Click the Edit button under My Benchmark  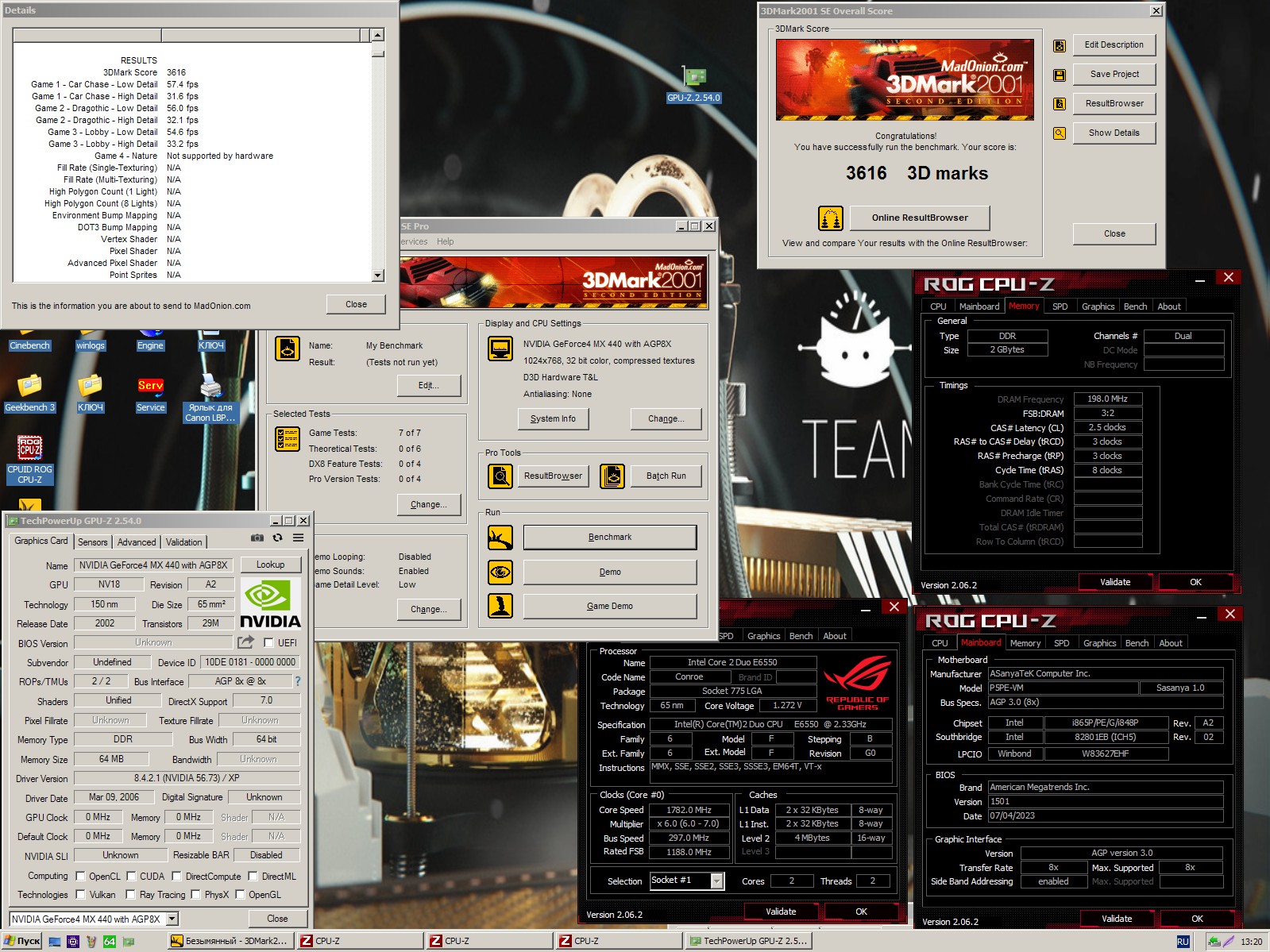click(429, 385)
